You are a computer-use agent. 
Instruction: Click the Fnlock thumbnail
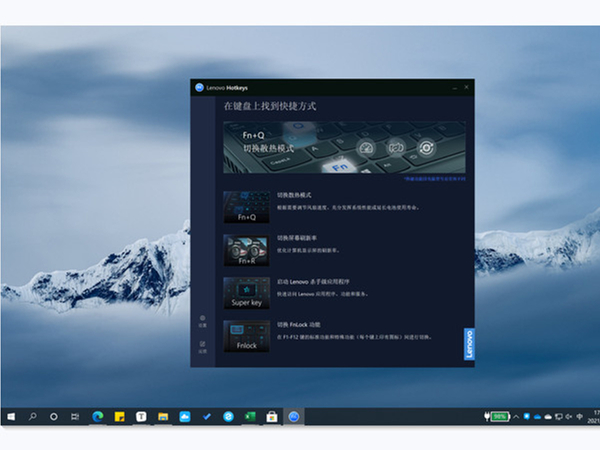(246, 335)
